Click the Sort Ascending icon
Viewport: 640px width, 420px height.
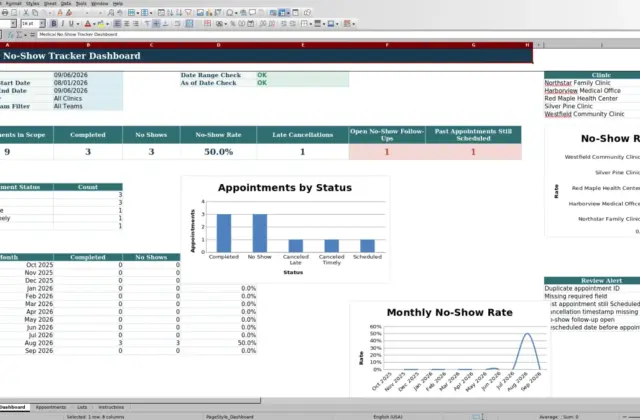(170, 13)
